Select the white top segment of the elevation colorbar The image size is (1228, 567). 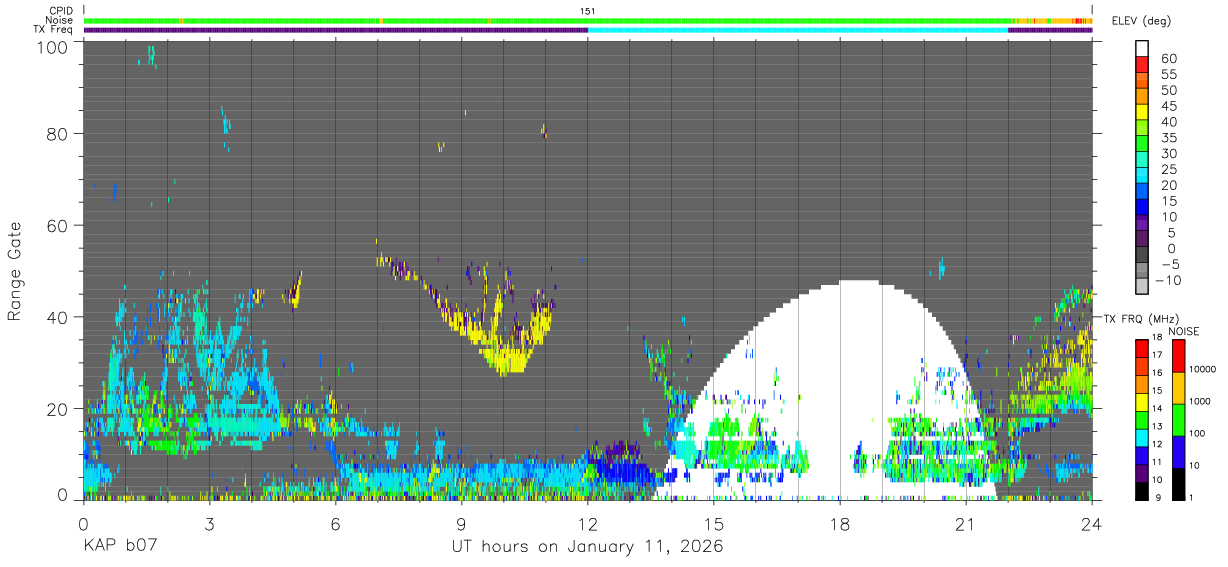point(1142,49)
